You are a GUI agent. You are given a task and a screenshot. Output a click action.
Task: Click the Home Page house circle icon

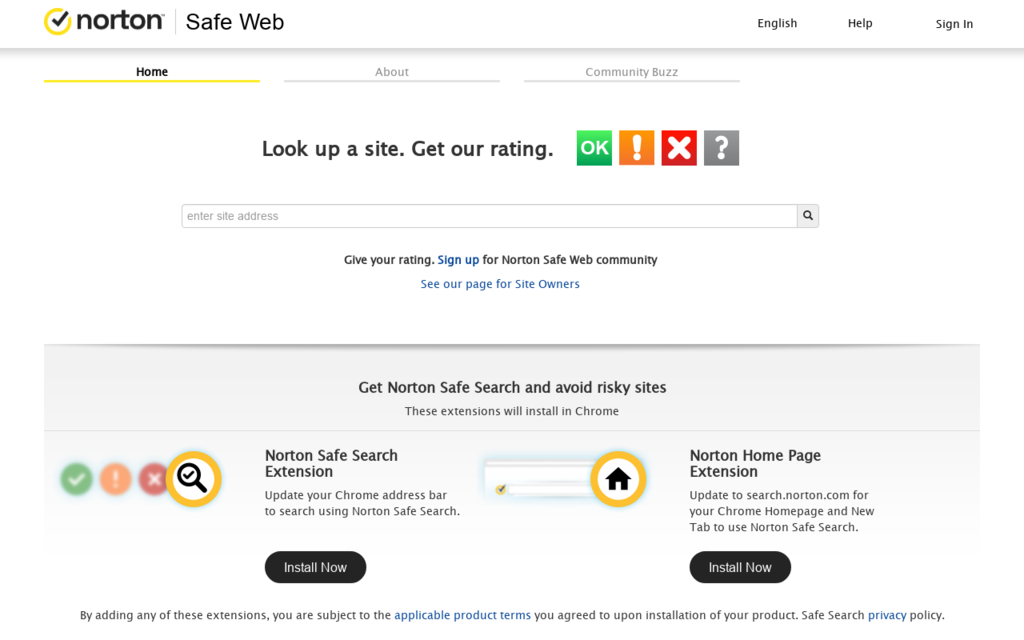(x=618, y=479)
